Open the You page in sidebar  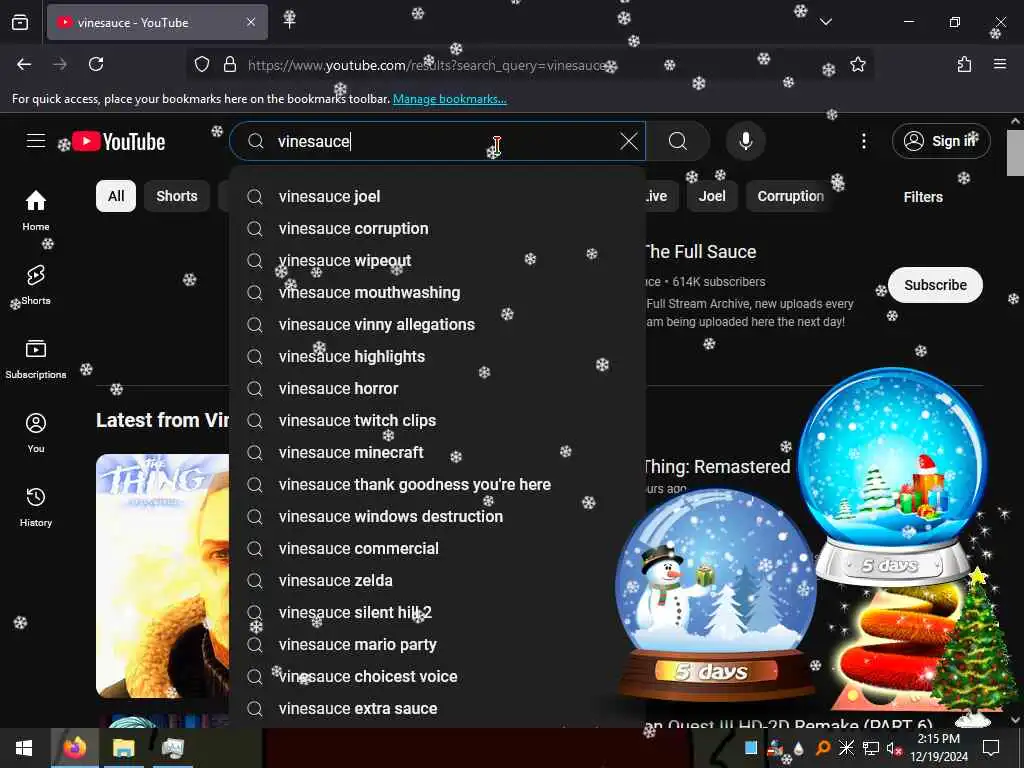(x=36, y=433)
